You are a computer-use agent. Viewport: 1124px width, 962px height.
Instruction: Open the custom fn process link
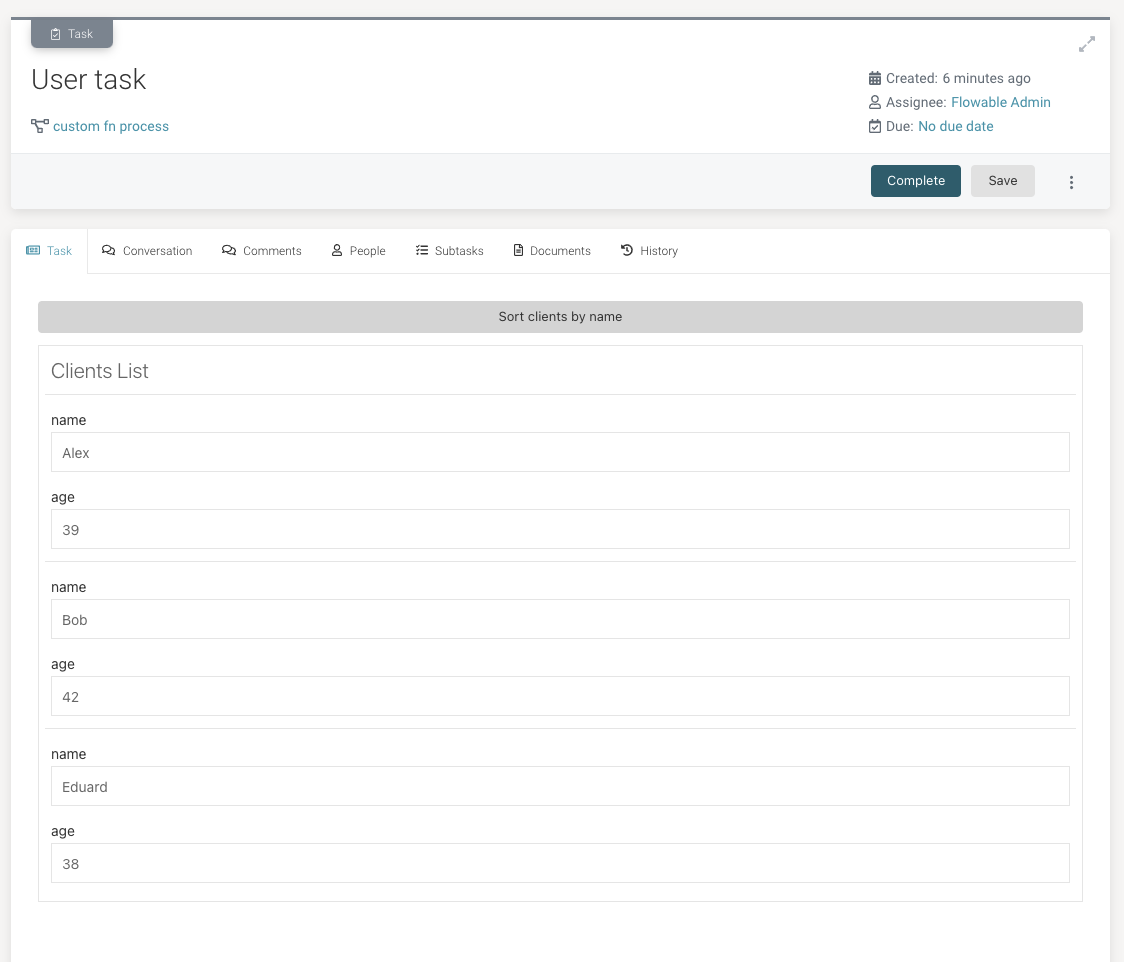(111, 126)
